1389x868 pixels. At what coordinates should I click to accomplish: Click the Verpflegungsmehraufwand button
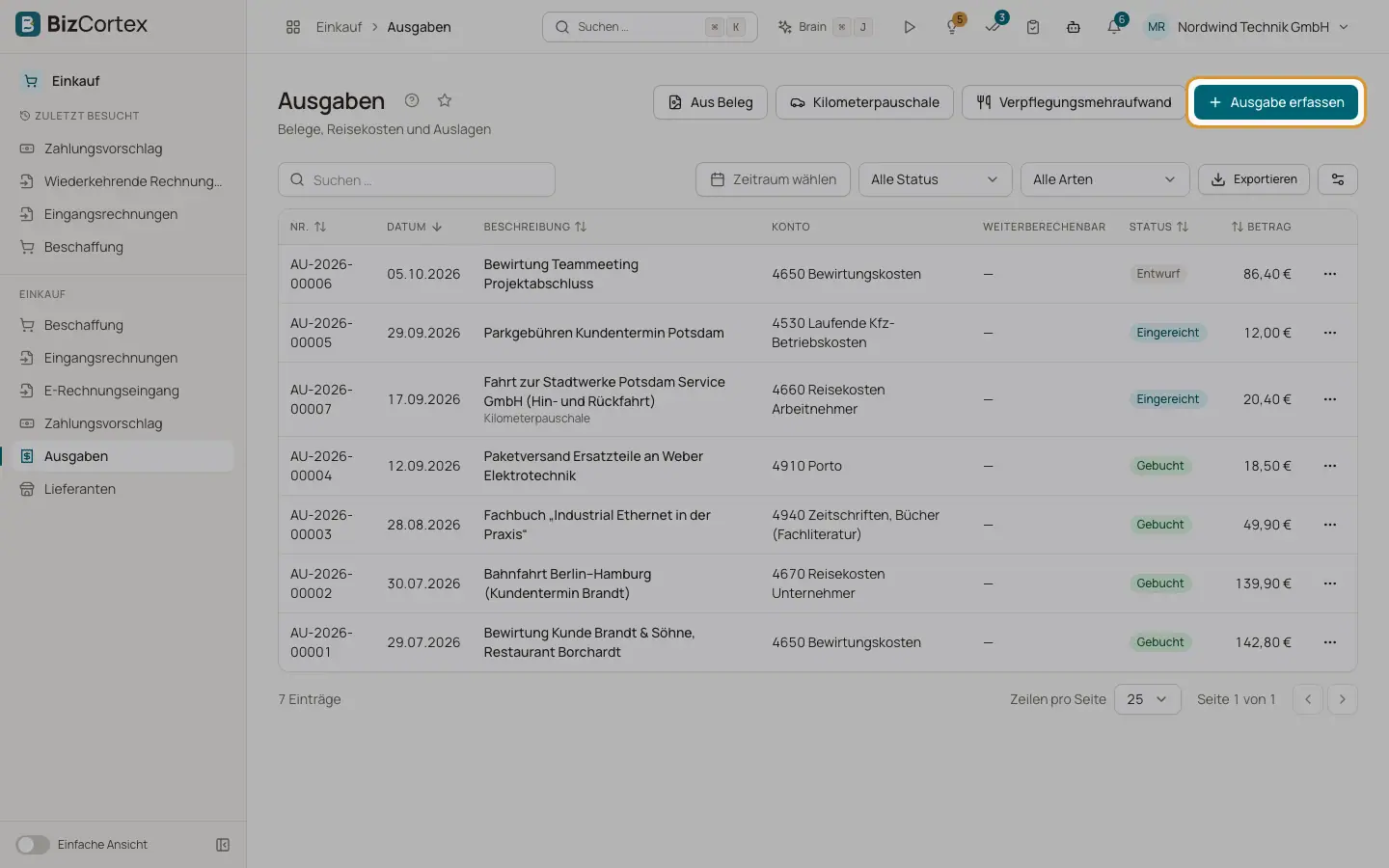pos(1074,102)
